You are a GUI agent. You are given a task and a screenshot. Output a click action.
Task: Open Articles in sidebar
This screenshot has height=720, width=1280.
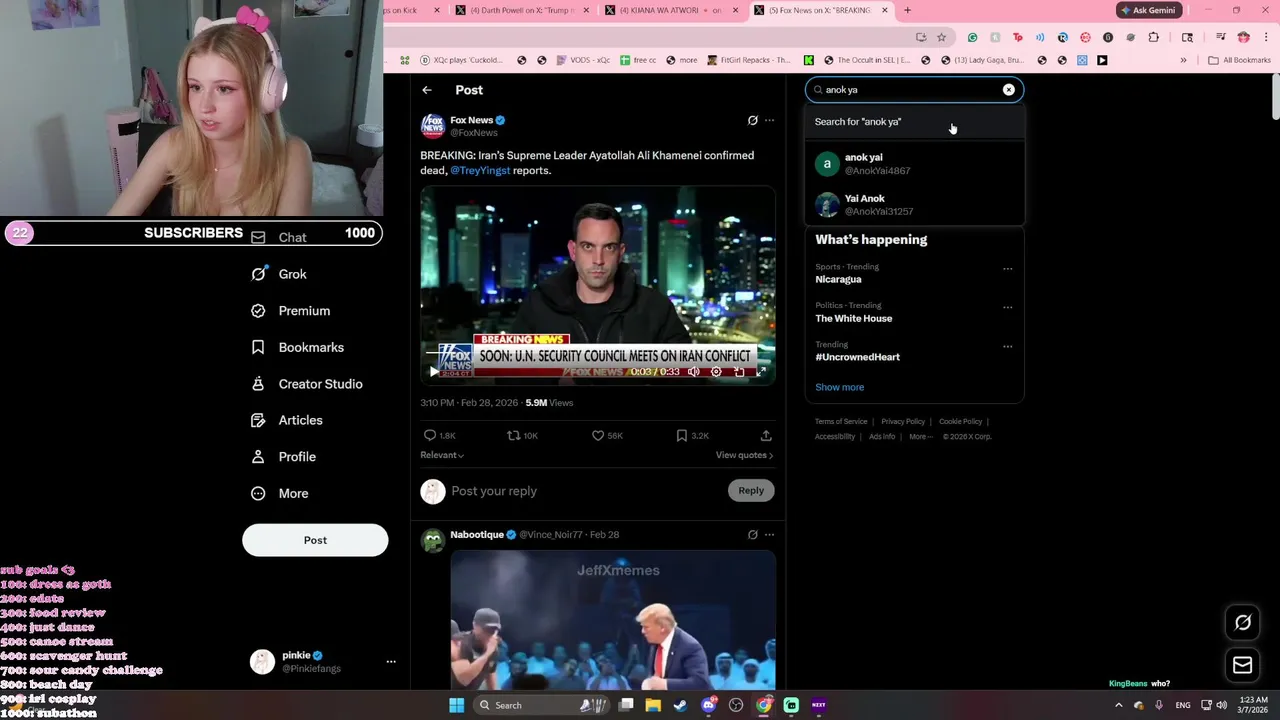point(287,420)
